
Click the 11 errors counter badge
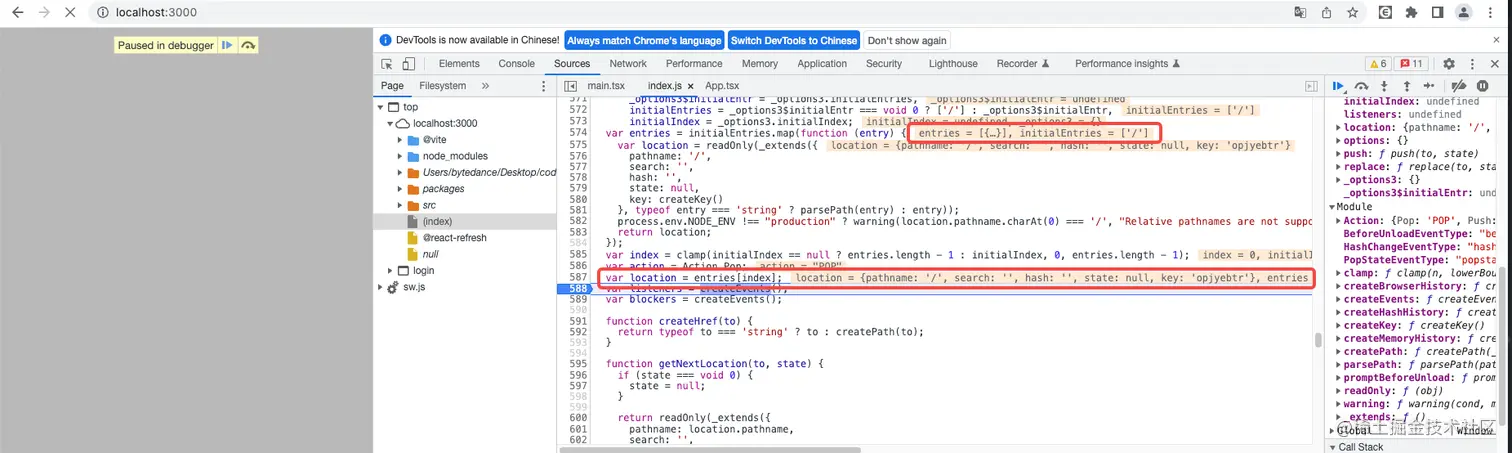pos(1412,64)
